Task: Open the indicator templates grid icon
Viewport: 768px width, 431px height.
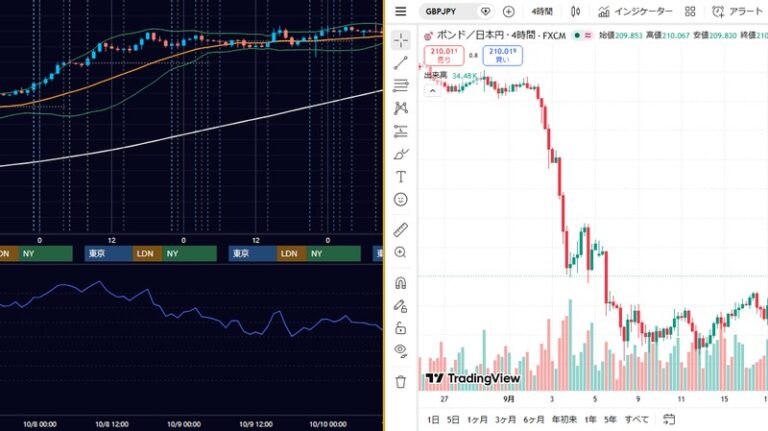Action: pos(690,11)
